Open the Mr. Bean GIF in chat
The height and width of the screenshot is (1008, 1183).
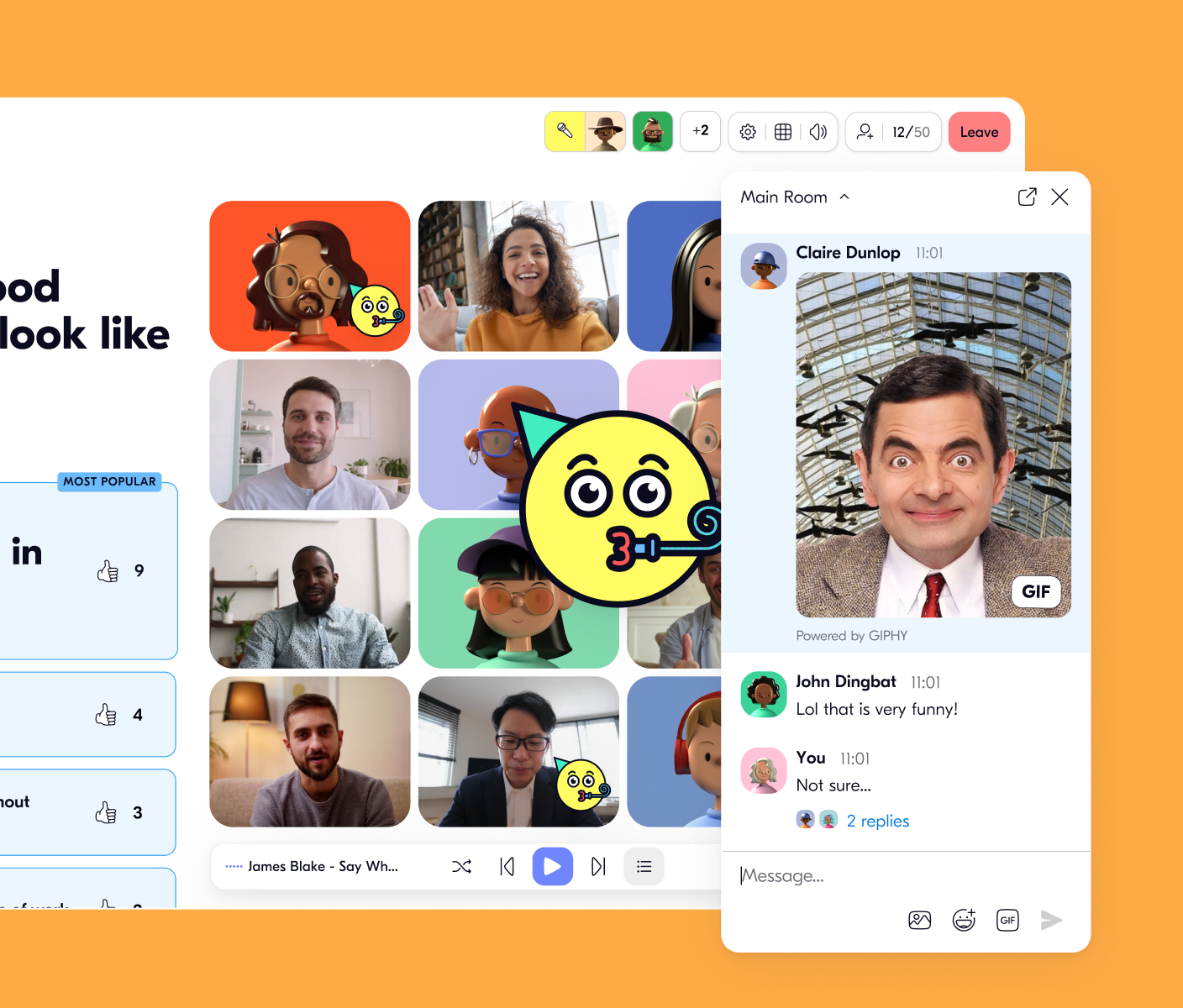pos(933,444)
